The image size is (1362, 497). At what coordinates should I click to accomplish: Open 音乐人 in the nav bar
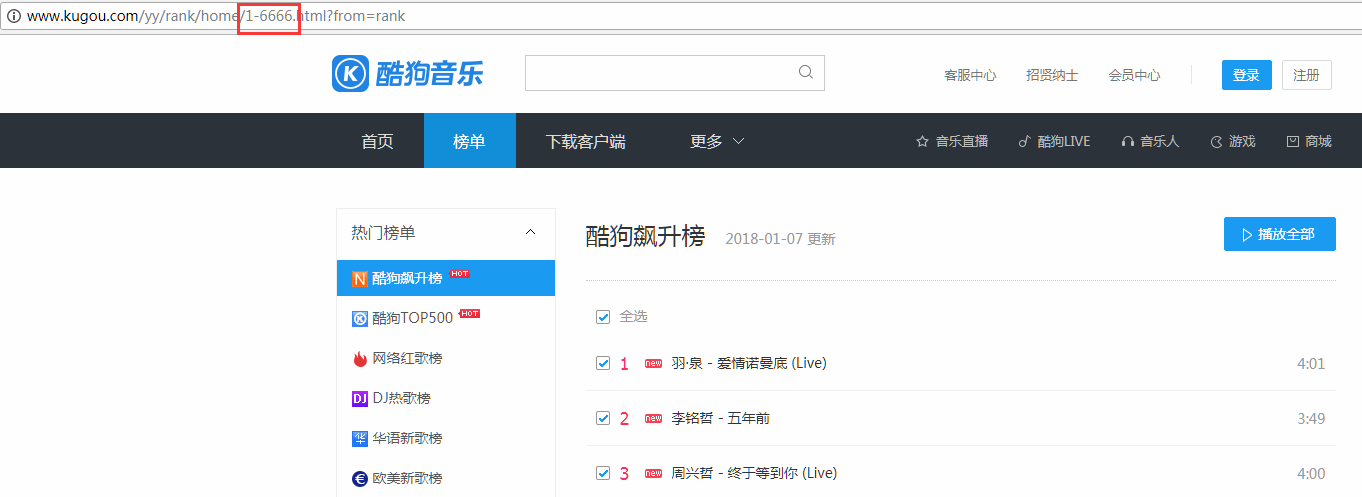[x=1150, y=142]
